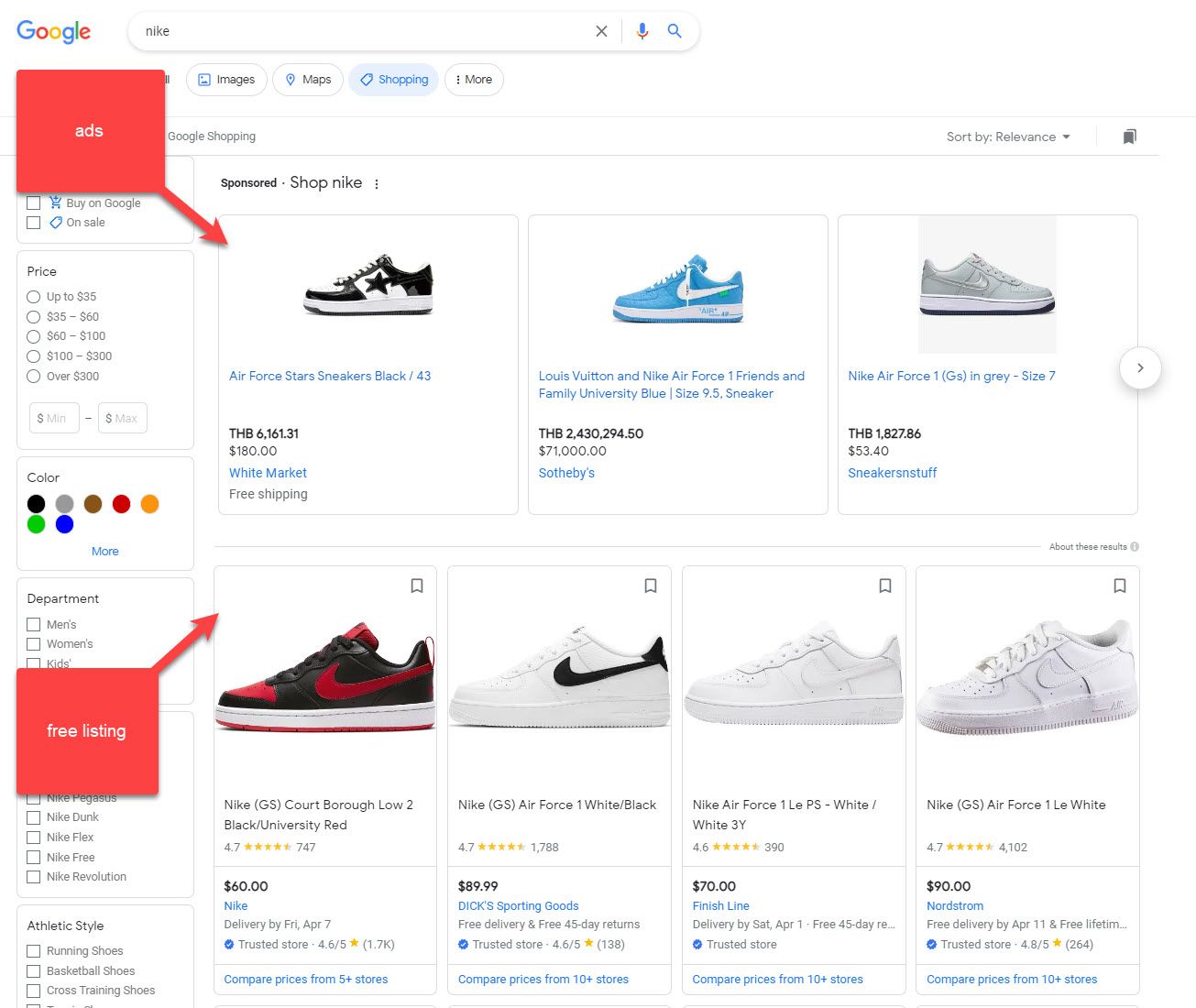The width and height of the screenshot is (1196, 1008).
Task: Clear the search box with X icon
Action: pyautogui.click(x=601, y=31)
